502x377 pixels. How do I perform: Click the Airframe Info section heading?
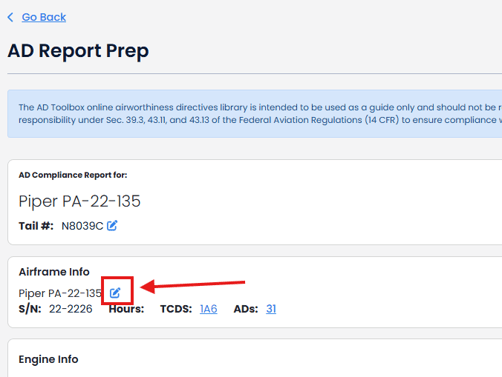point(54,272)
